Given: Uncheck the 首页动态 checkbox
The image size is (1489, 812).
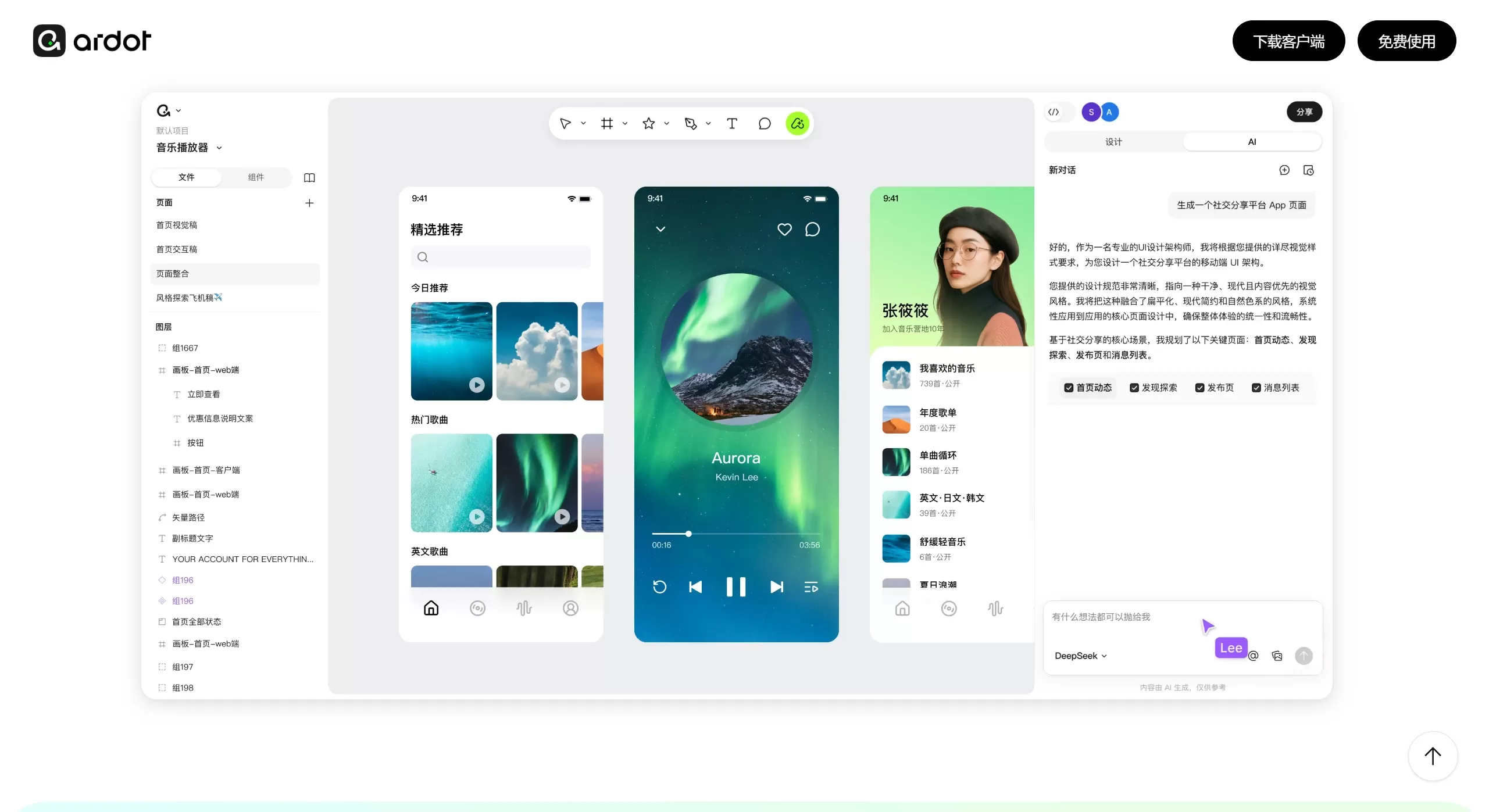Looking at the screenshot, I should [1069, 387].
